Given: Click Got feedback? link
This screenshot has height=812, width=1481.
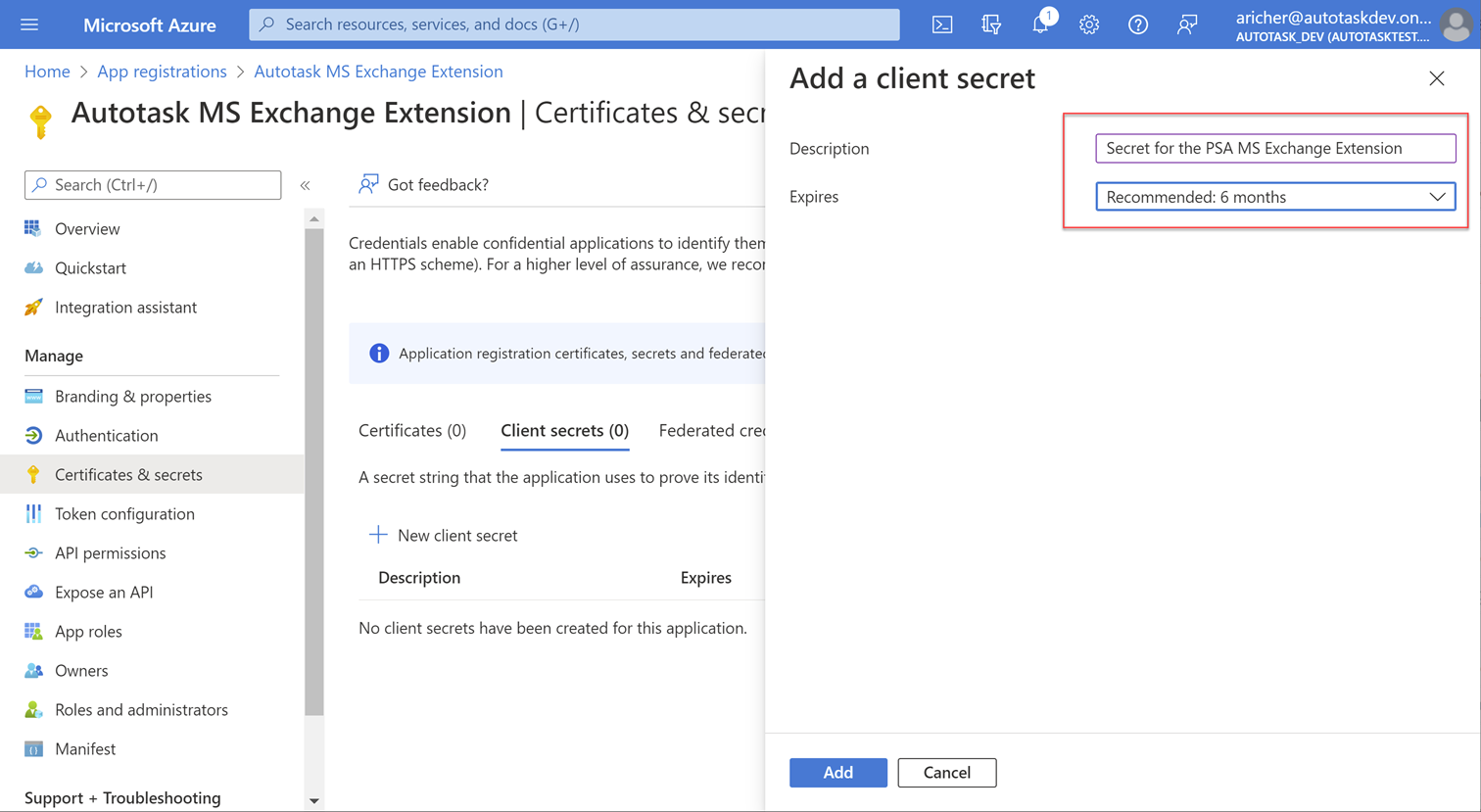Looking at the screenshot, I should [438, 184].
